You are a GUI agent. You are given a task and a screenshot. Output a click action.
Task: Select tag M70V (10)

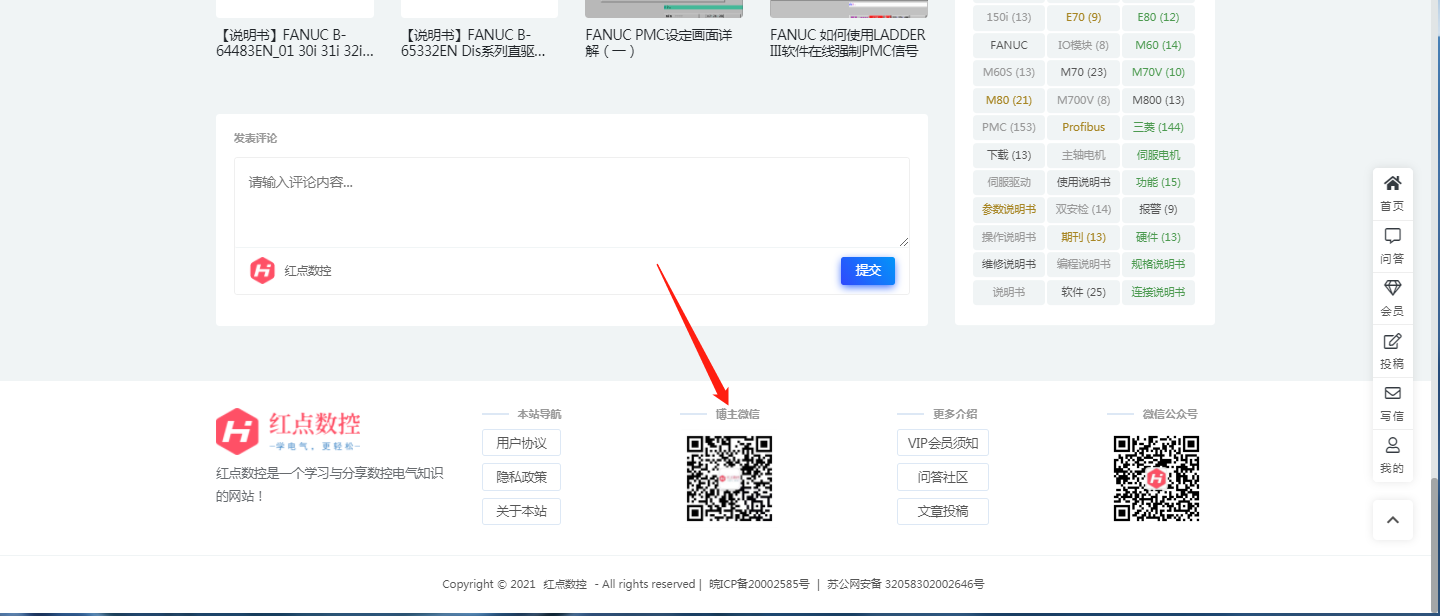[1158, 72]
